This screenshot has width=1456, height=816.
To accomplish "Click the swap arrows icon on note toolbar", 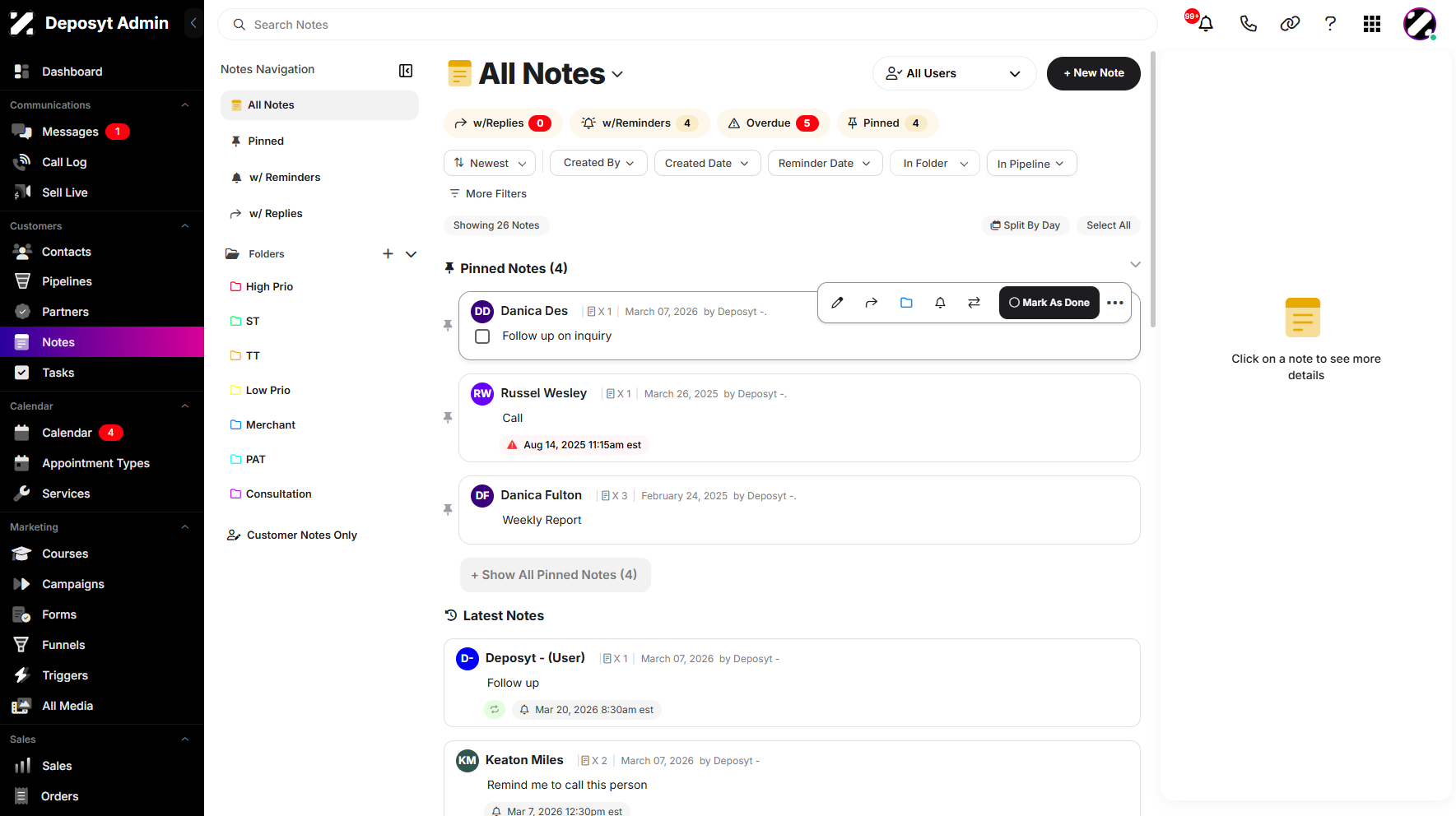I will click(975, 303).
